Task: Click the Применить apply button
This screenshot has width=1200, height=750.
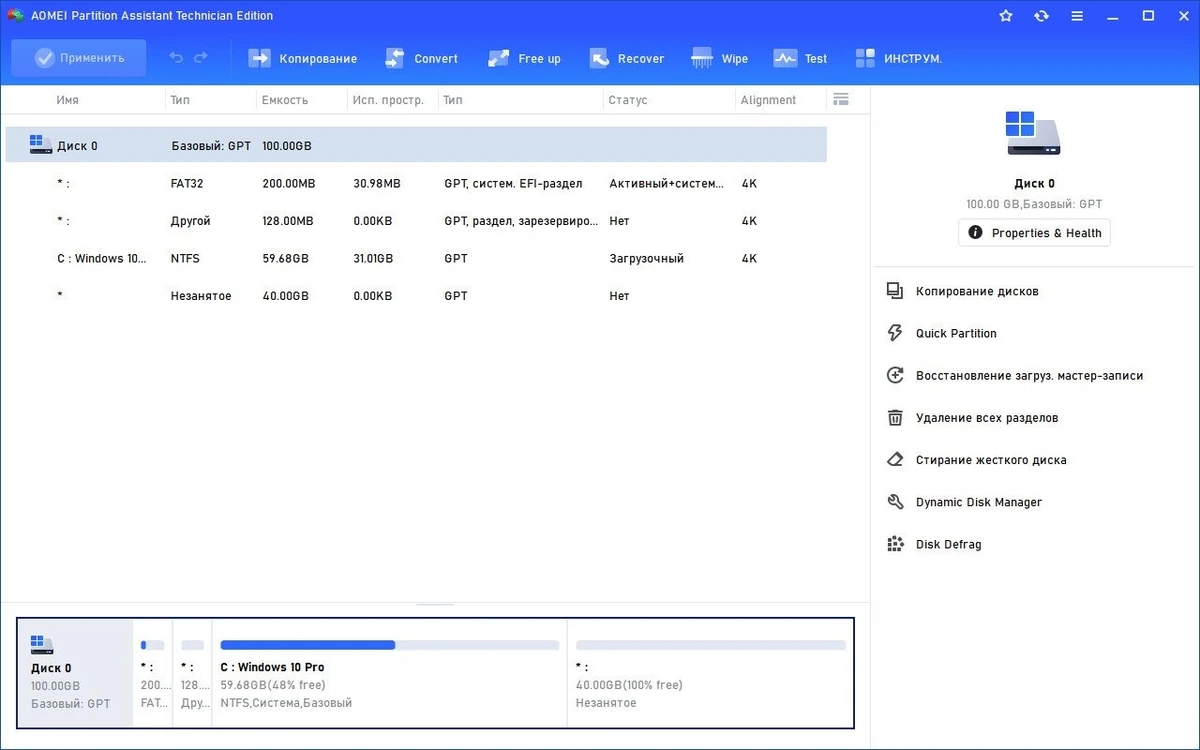Action: pos(79,58)
